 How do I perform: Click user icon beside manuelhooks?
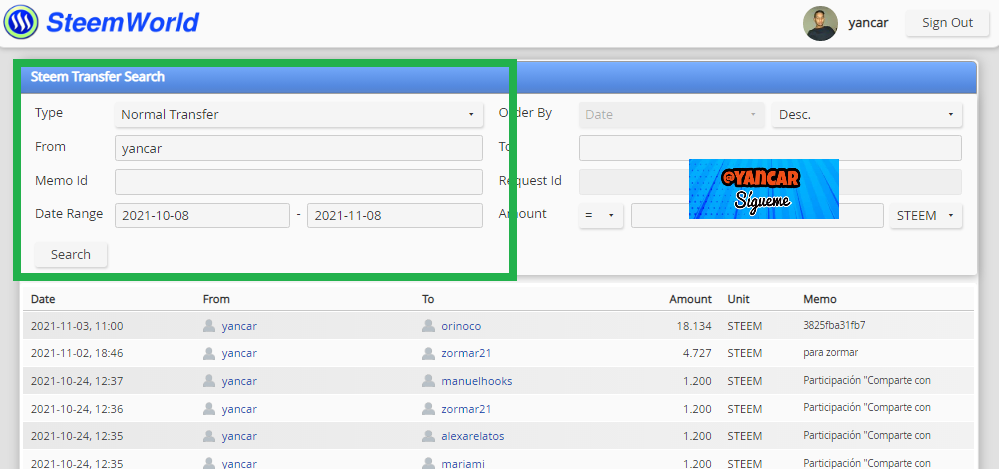coord(428,381)
